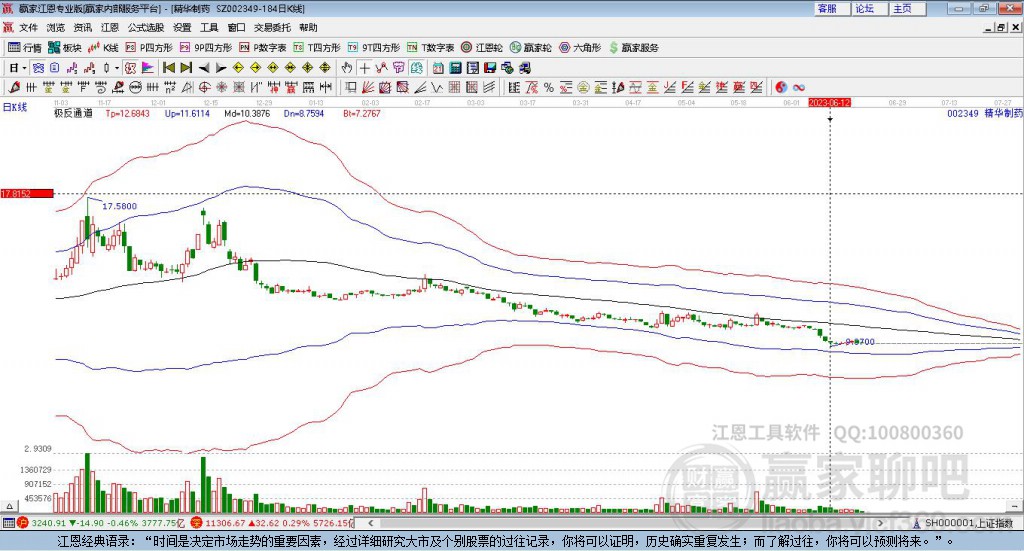Open the P数字表 tool

(263, 48)
